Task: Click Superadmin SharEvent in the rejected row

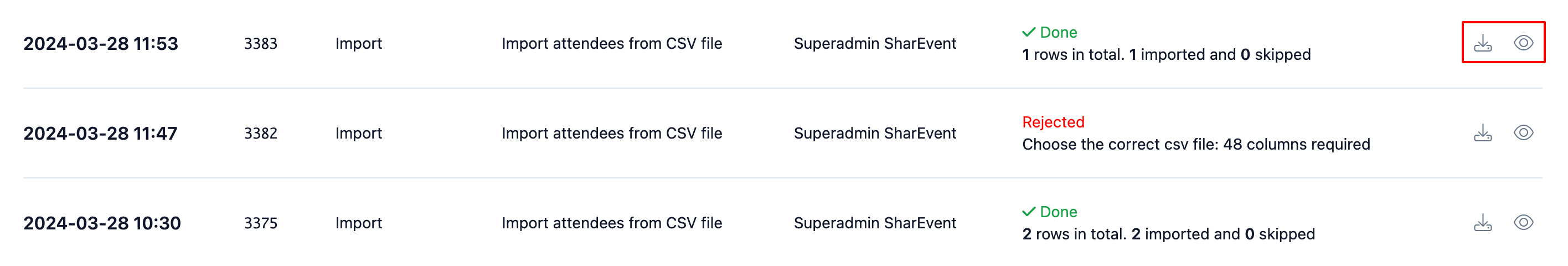Action: 875,134
